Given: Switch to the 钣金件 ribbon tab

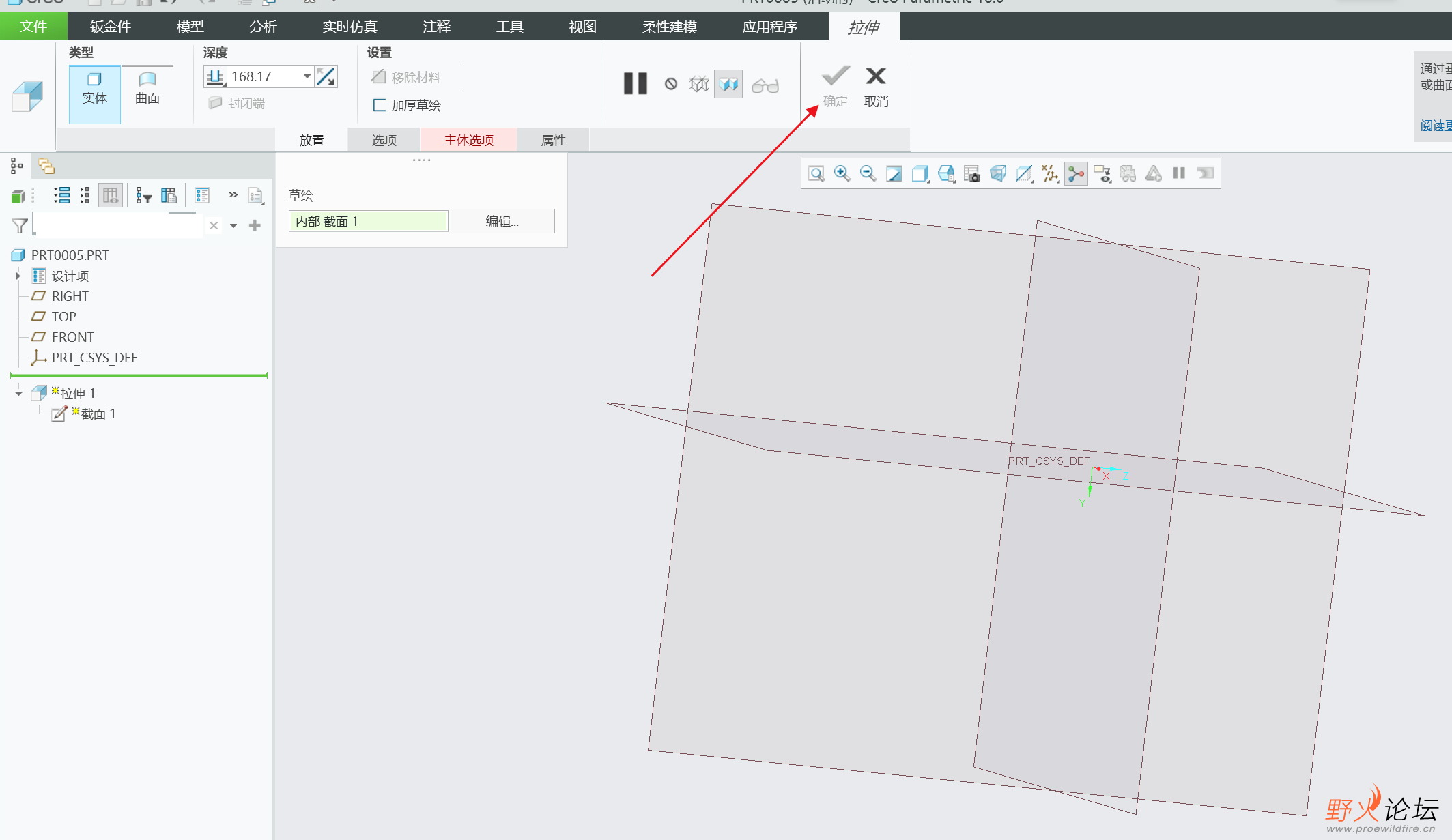Looking at the screenshot, I should pos(110,27).
